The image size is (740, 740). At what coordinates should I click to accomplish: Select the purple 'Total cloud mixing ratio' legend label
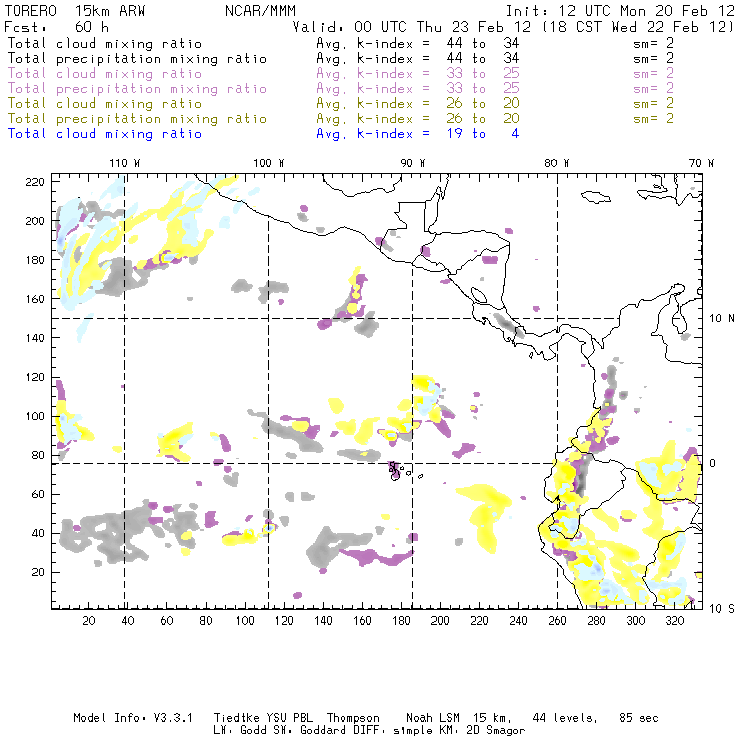pos(105,74)
